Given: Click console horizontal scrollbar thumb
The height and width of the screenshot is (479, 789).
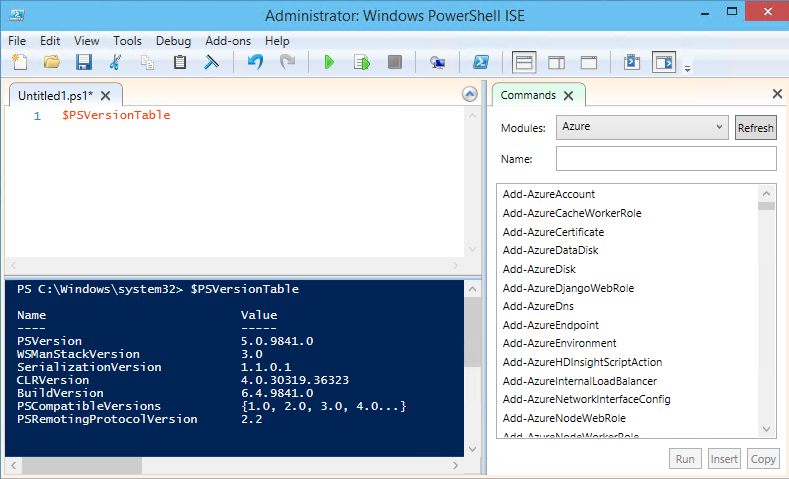Looking at the screenshot, I should (x=82, y=465).
